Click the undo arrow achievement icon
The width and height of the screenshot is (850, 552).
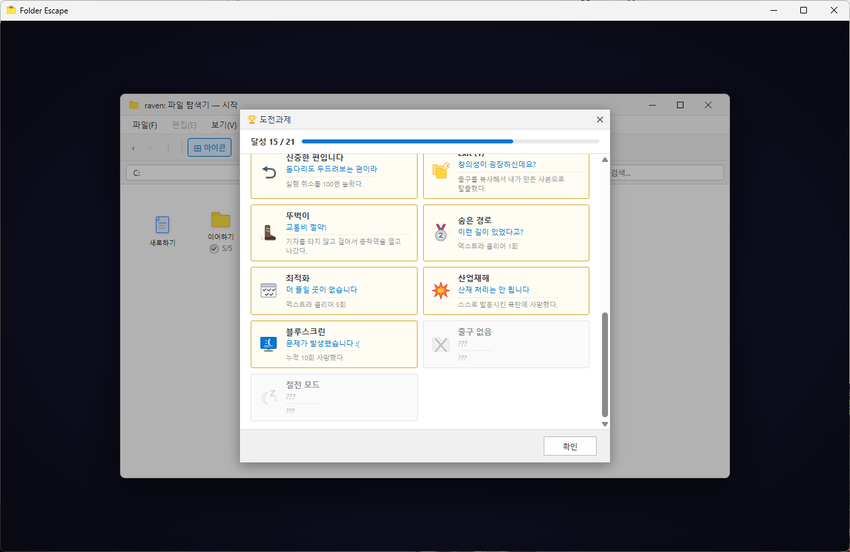point(269,172)
